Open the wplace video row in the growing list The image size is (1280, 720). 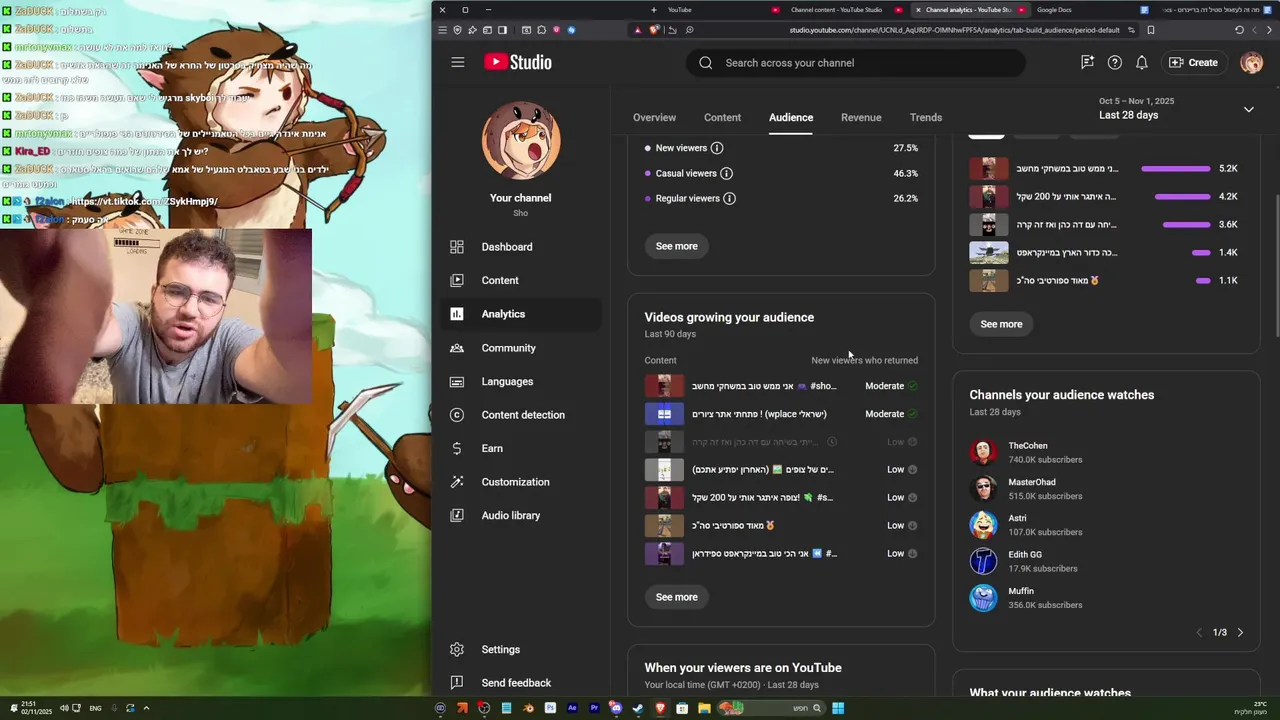pyautogui.click(x=781, y=414)
